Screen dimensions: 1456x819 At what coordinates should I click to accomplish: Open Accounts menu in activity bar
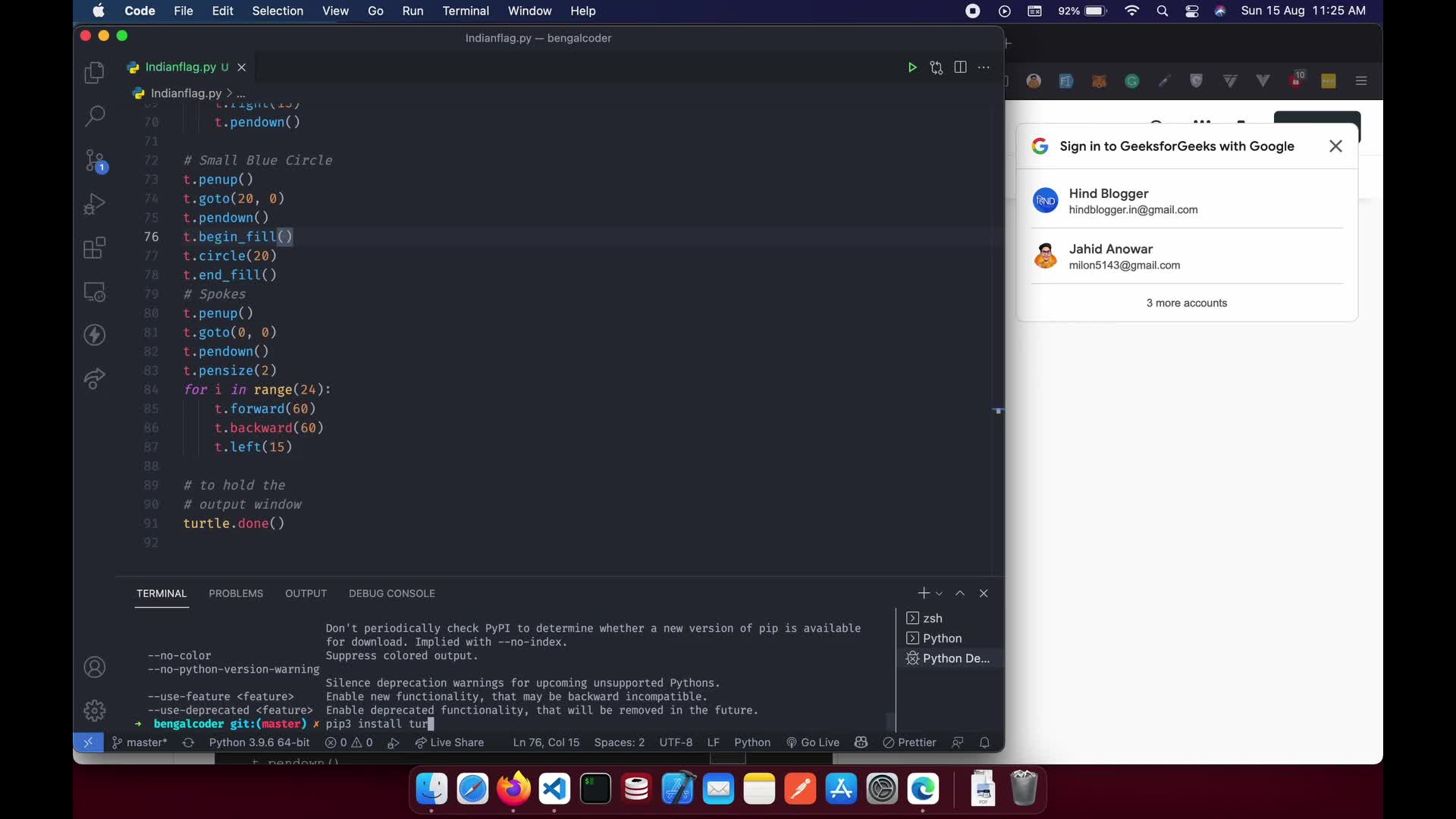click(94, 667)
